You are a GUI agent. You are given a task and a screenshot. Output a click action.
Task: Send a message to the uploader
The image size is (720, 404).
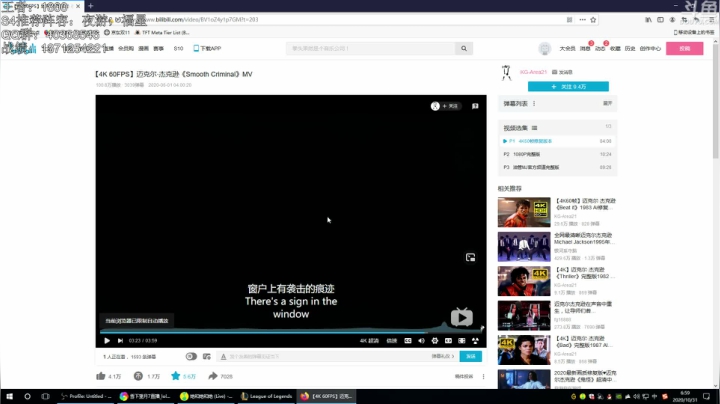tap(562, 72)
